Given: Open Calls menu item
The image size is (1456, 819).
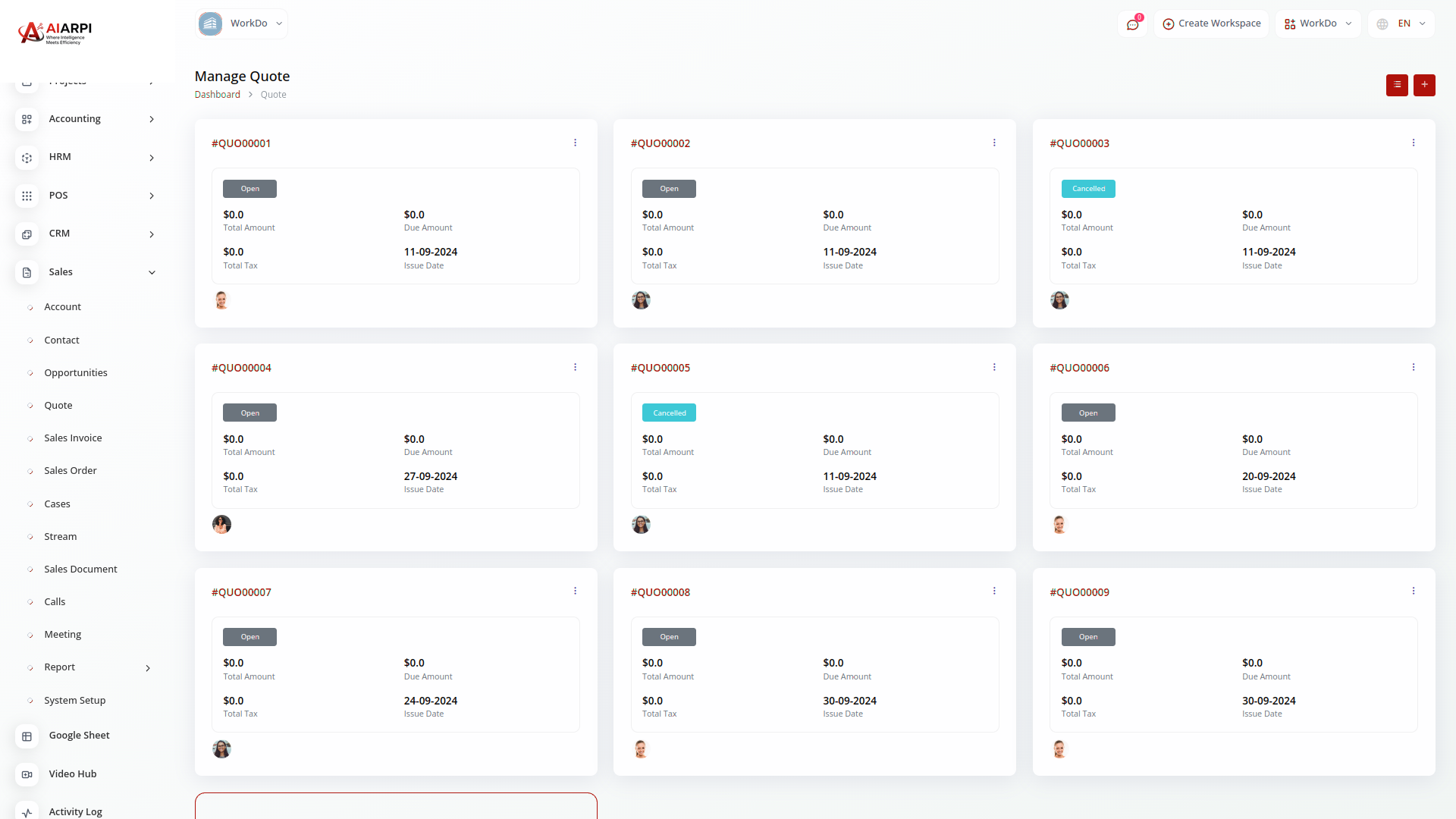Looking at the screenshot, I should pos(55,602).
